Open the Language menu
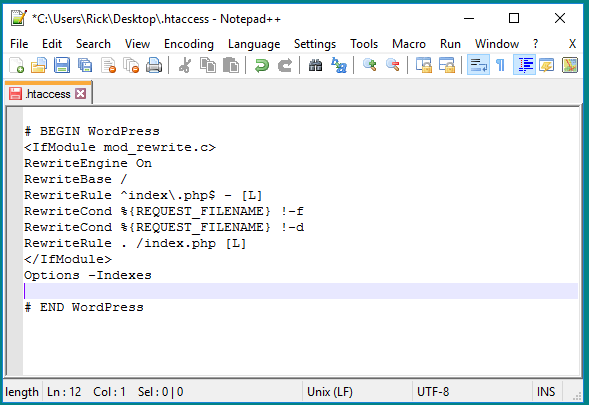Screen dimensions: 589x405 click(254, 44)
